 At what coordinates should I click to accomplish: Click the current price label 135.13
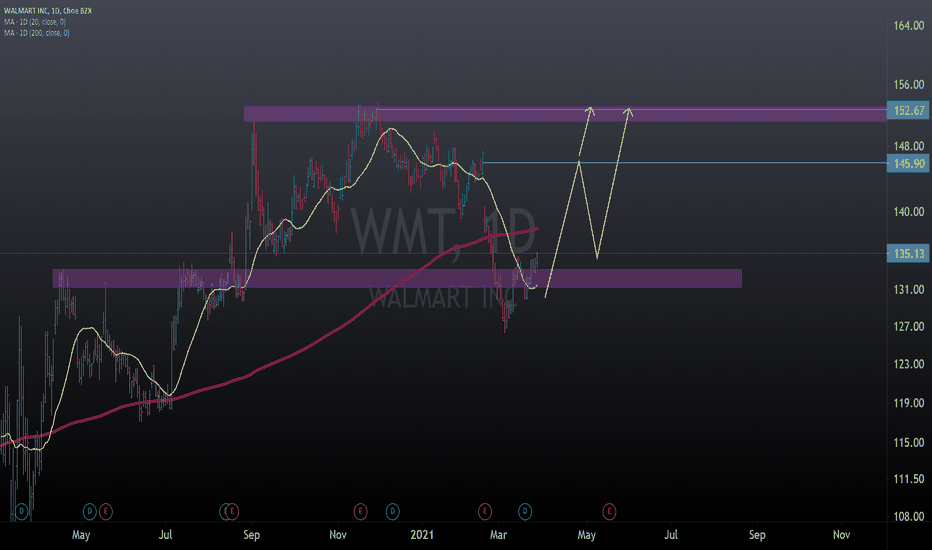[x=908, y=254]
